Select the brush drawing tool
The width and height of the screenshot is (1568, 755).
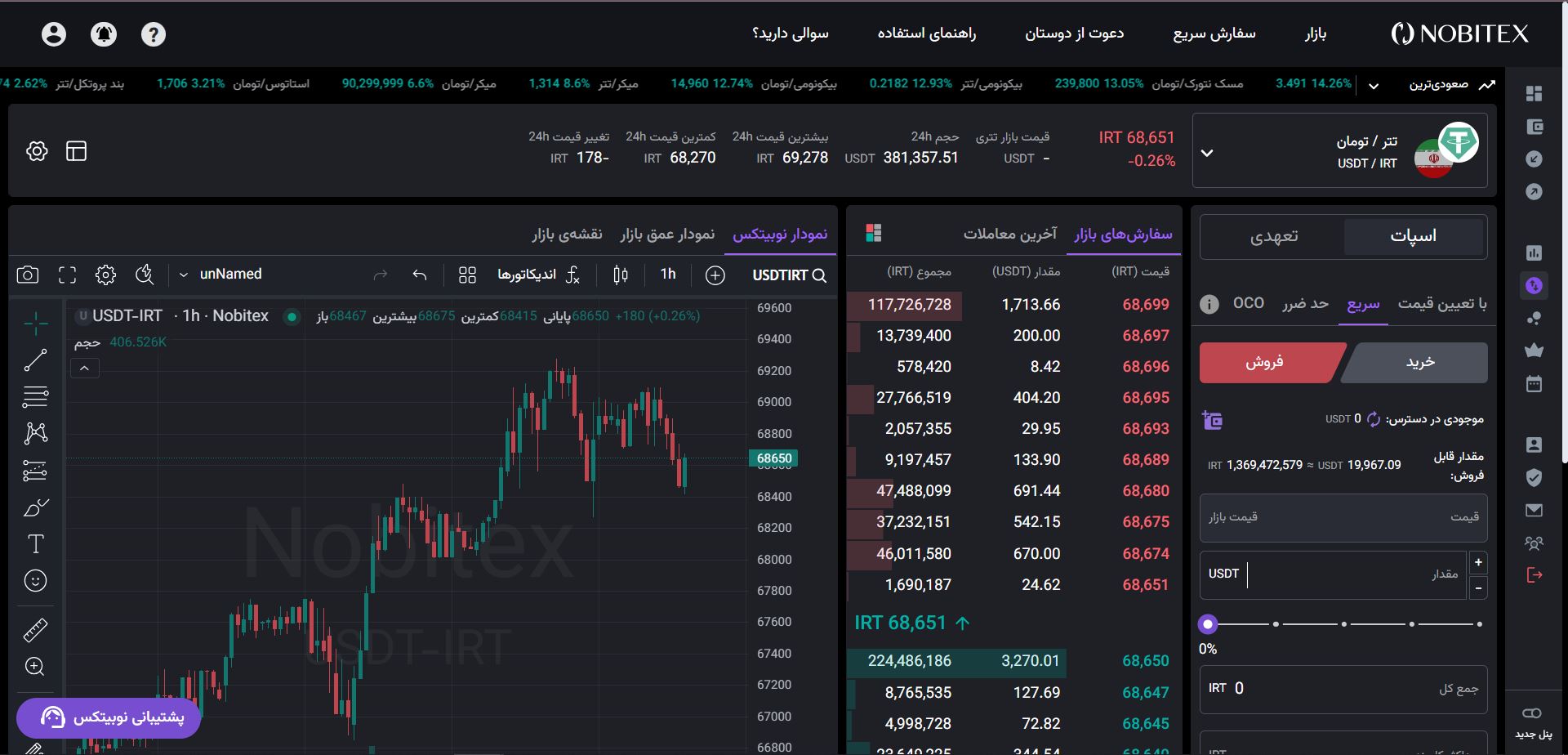(35, 507)
